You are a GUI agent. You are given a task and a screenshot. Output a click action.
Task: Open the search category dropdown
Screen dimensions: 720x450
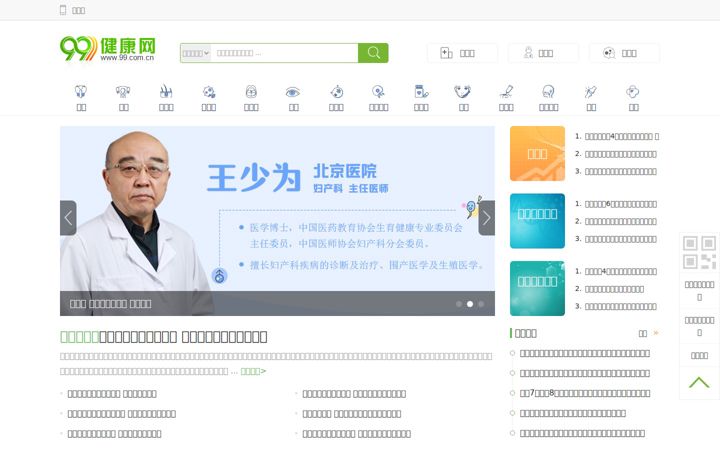(x=196, y=53)
